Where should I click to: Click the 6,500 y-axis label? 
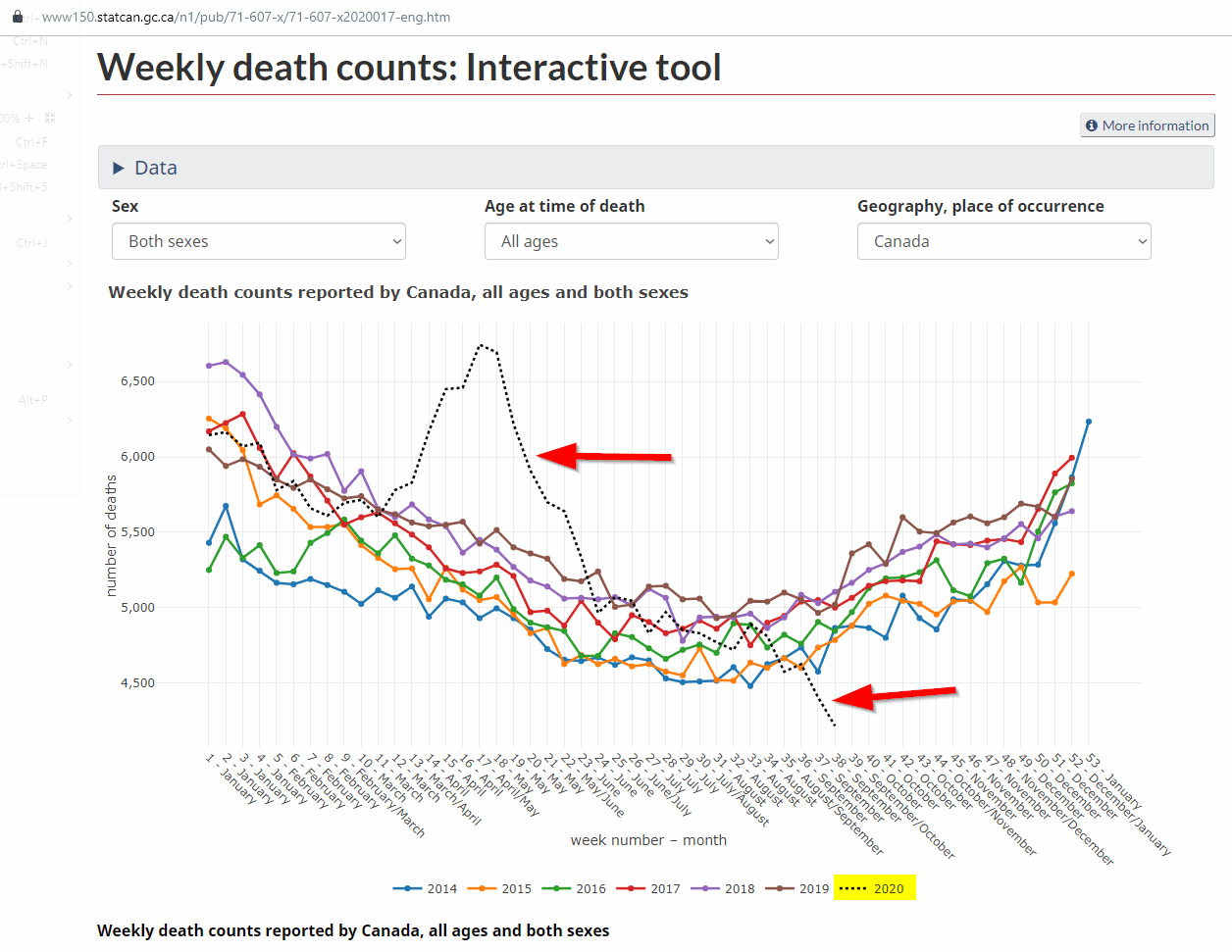tap(137, 381)
